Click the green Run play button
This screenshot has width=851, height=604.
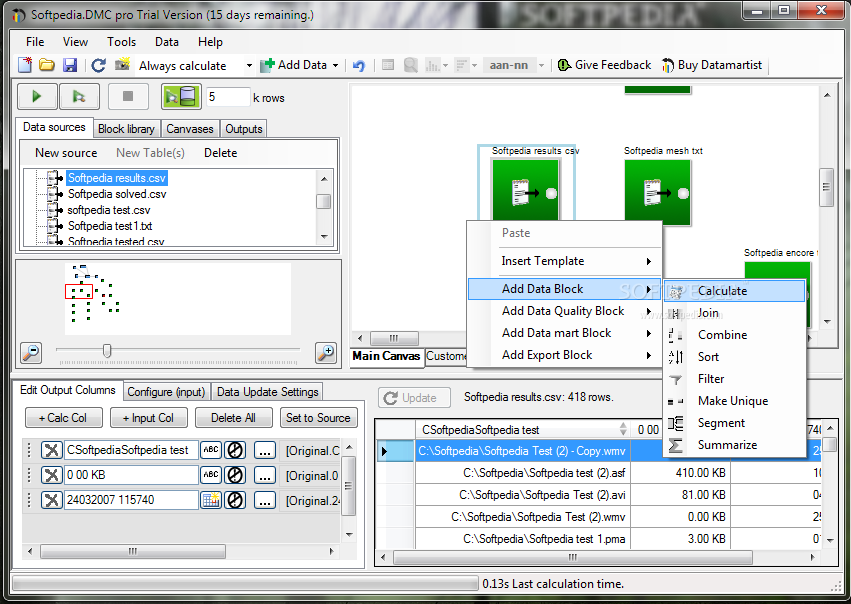pos(37,97)
